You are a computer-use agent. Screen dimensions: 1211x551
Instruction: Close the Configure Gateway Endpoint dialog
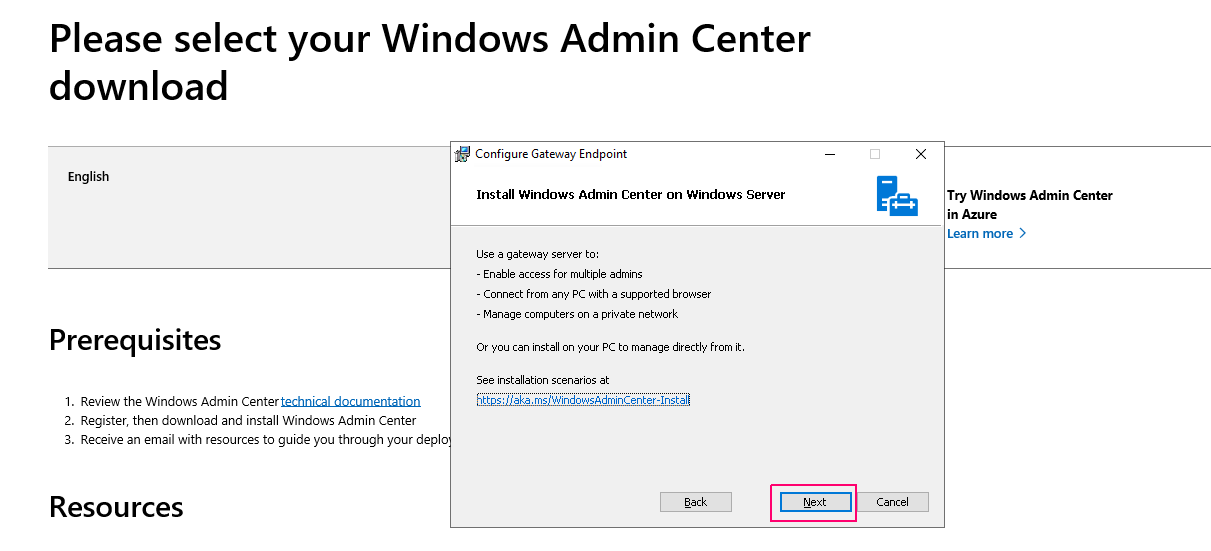921,154
